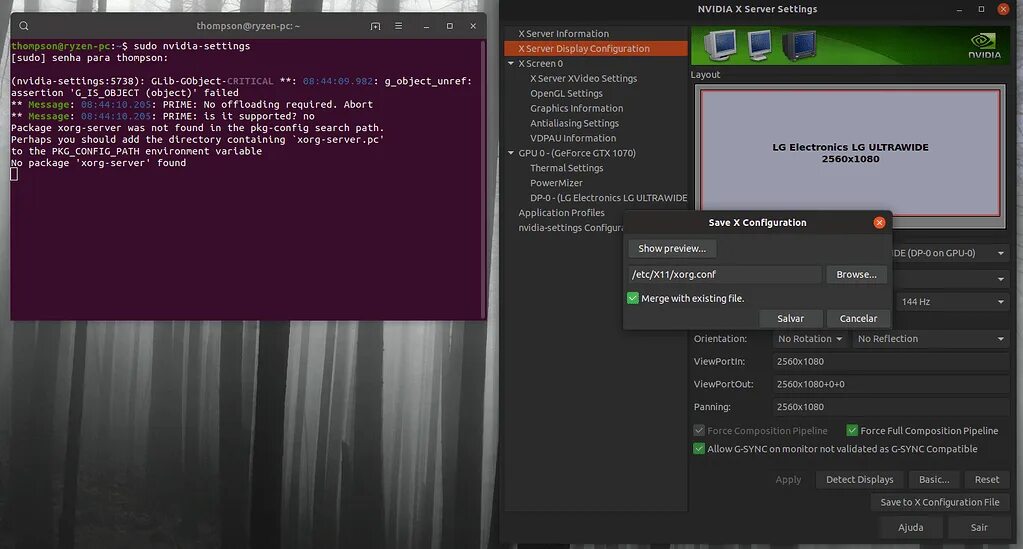Open the 144 Hz refresh rate dropdown
1023x549 pixels.
(953, 302)
